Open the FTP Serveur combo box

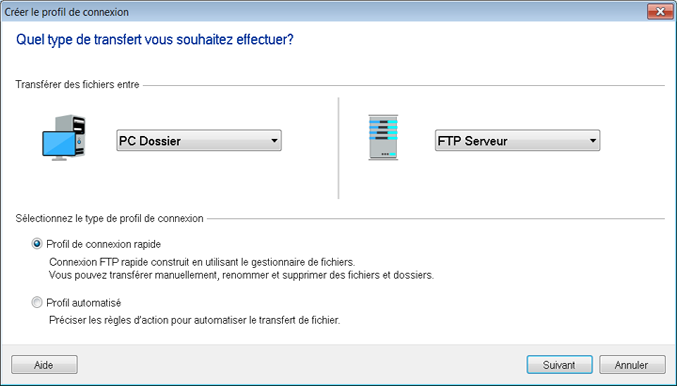pyautogui.click(x=517, y=141)
